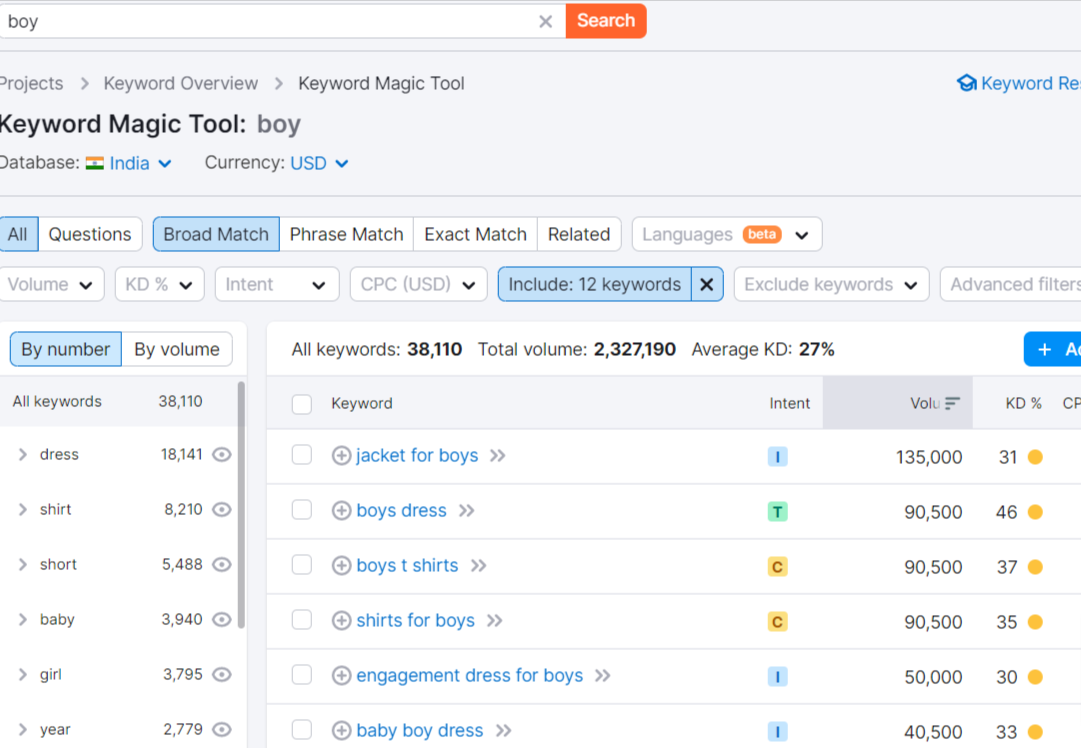Open the double arrow next to shirts for boys

pos(494,620)
